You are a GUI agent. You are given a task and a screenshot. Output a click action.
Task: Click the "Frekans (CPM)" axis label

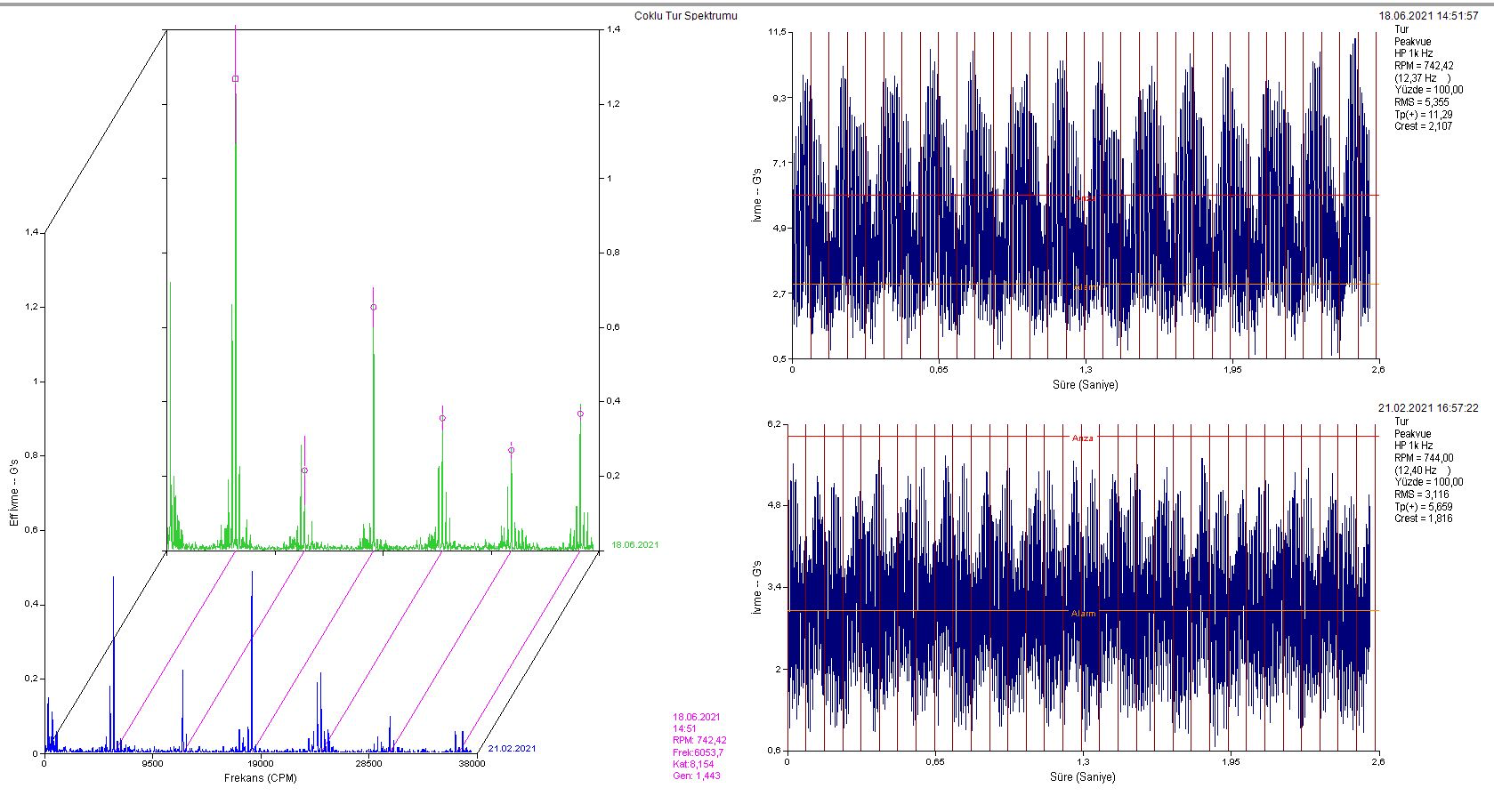point(260,778)
